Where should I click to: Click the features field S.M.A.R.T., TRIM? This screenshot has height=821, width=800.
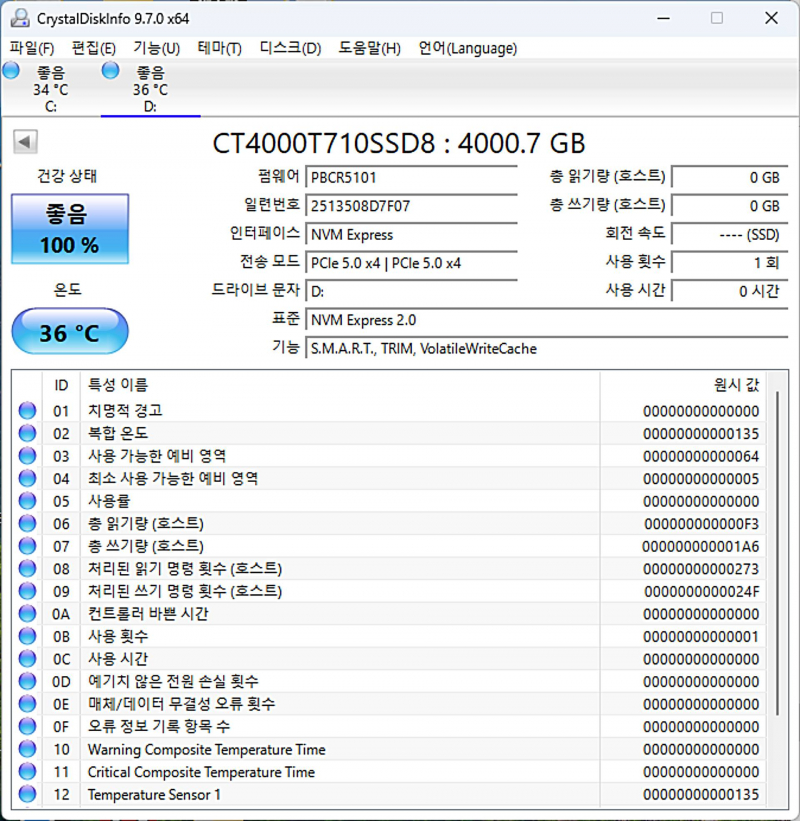547,349
